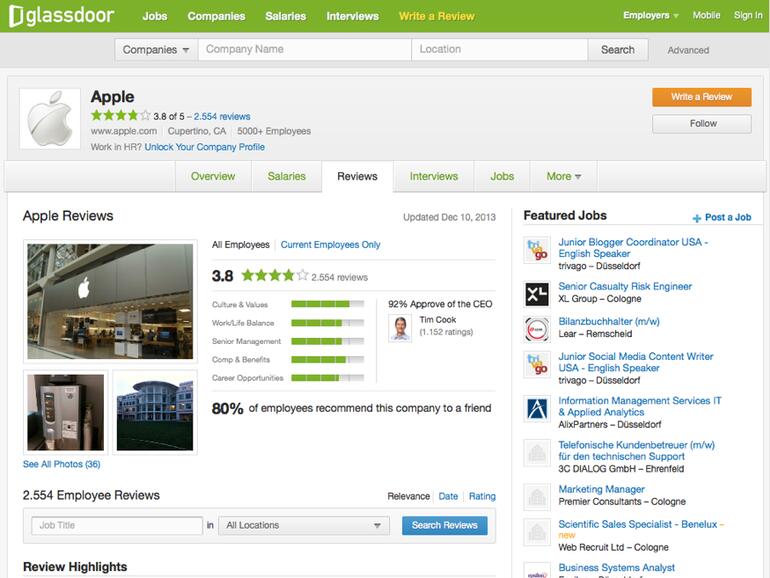This screenshot has height=578, width=770.
Task: Click the Lear company logo icon
Action: point(537,329)
